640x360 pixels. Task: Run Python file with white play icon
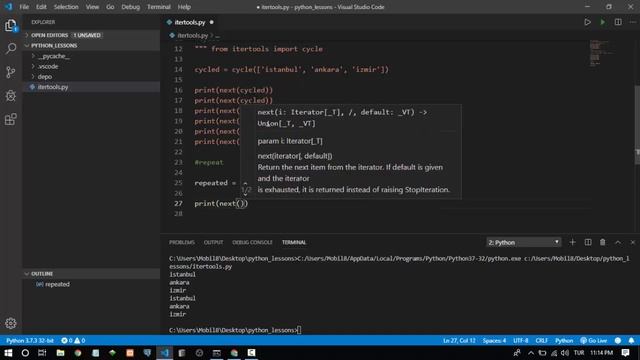pyautogui.click(x=587, y=22)
